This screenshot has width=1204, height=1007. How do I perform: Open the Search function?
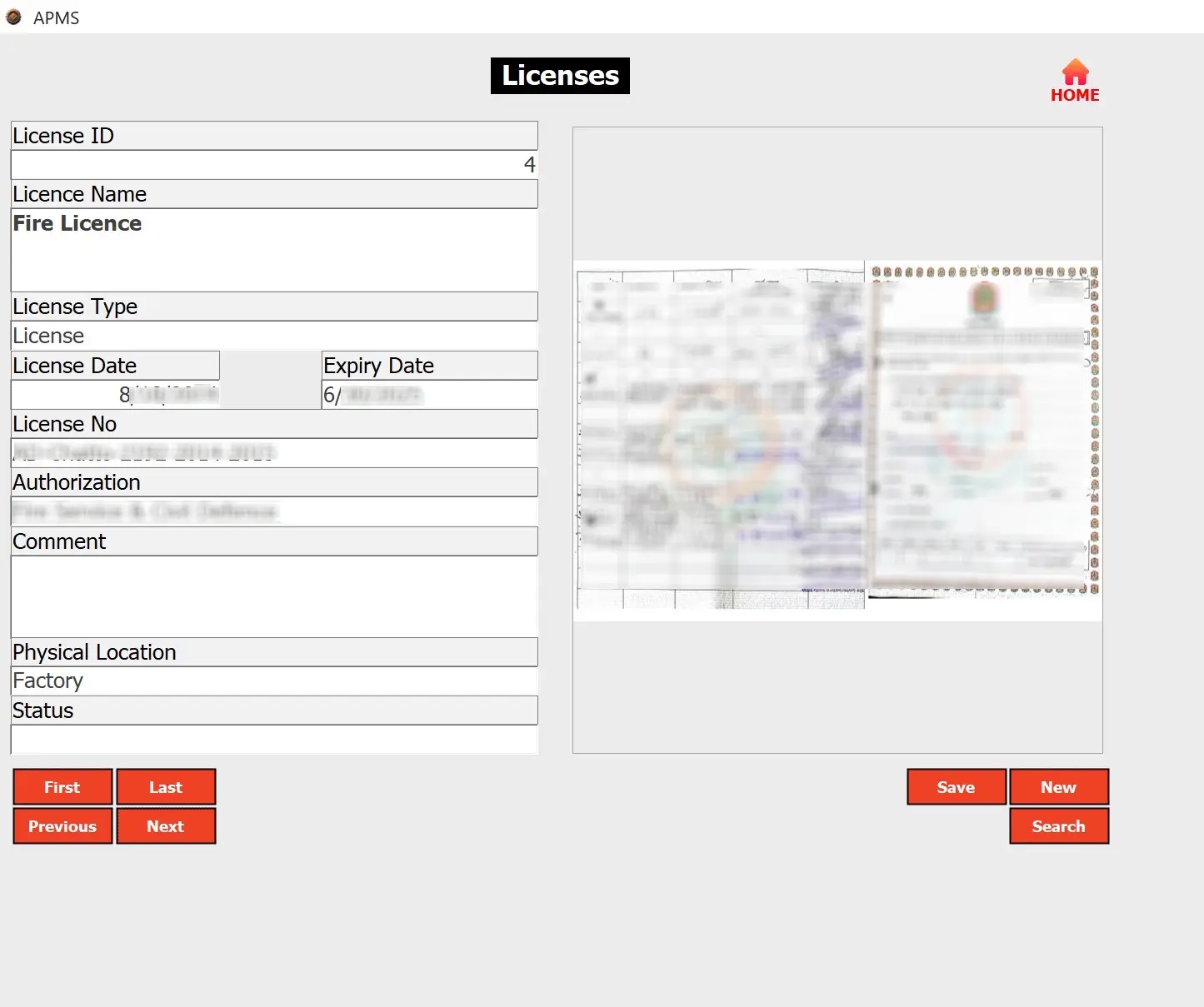1058,826
